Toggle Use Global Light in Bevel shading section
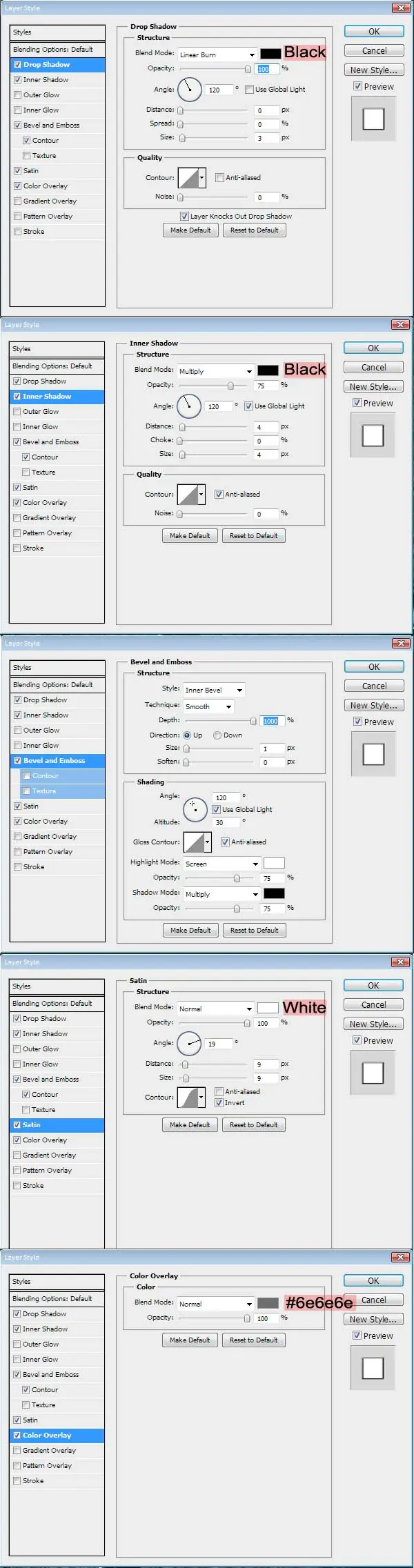The height and width of the screenshot is (1568, 414). click(216, 809)
